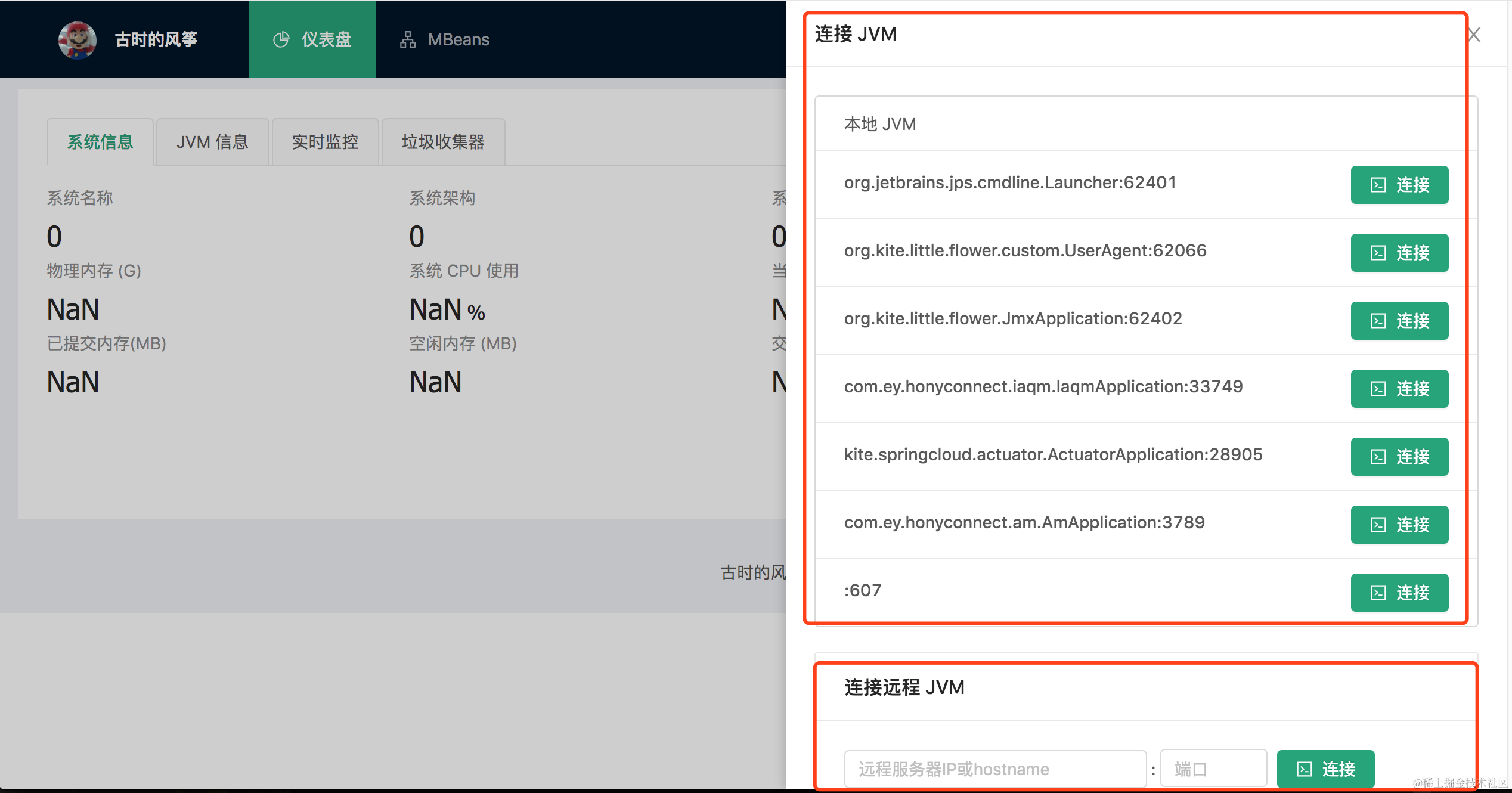Click the 远程服务器IP或hostname input field
The image size is (1512, 793).
click(994, 769)
